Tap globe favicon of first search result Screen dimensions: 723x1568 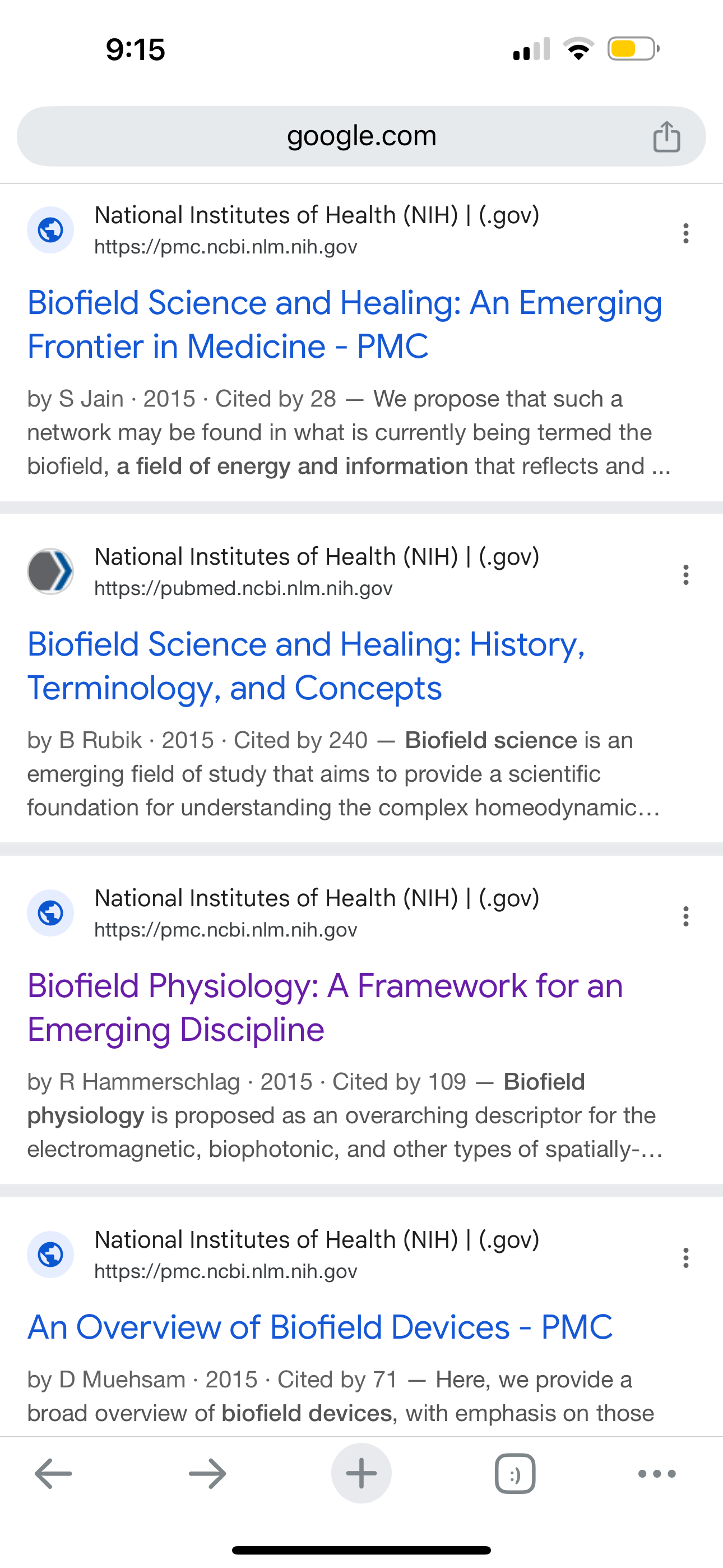pos(50,230)
